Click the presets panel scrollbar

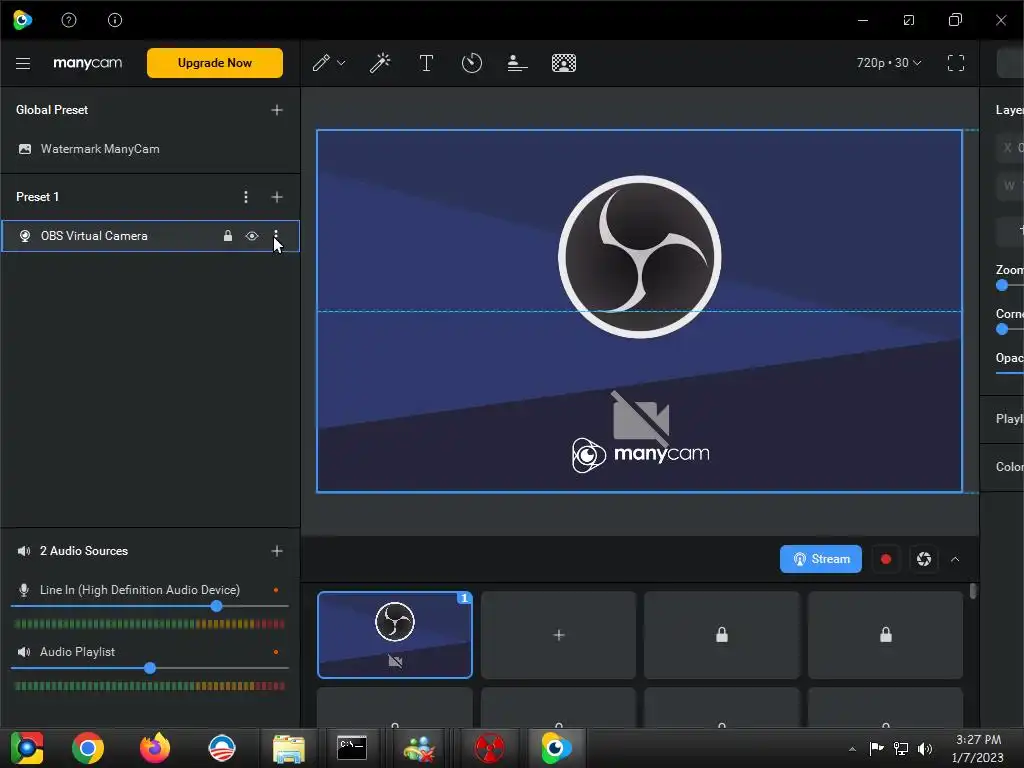pos(973,591)
